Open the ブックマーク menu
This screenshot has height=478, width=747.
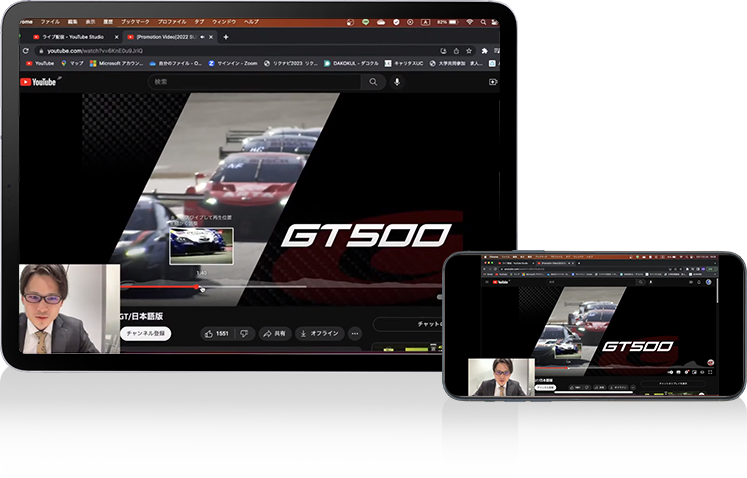[135, 22]
